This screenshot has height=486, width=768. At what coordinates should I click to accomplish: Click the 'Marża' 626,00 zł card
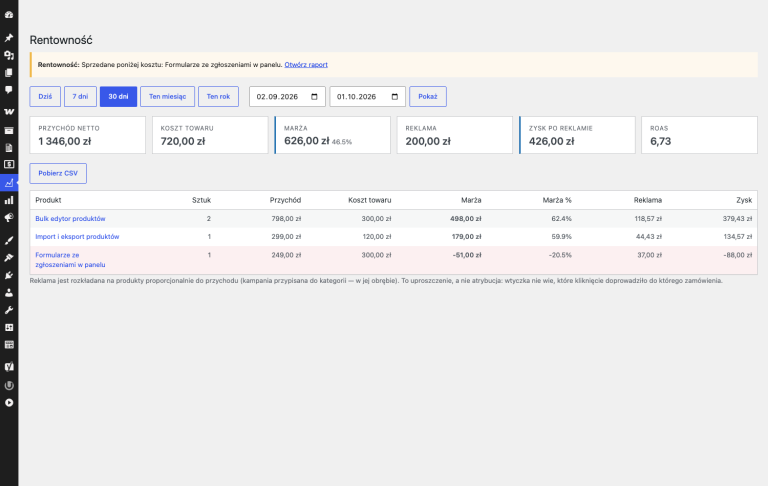pos(333,135)
